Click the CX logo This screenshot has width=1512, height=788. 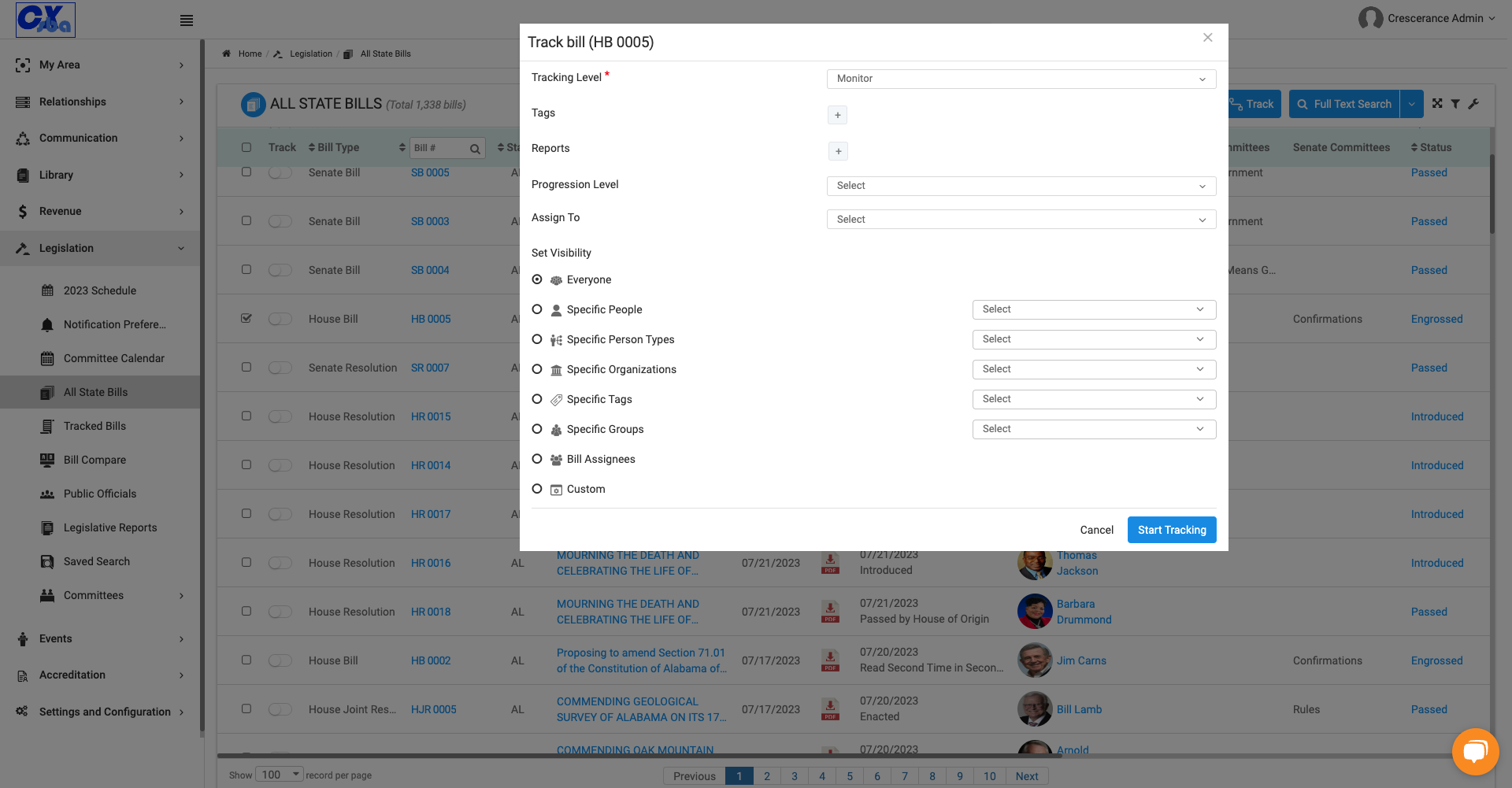[46, 20]
